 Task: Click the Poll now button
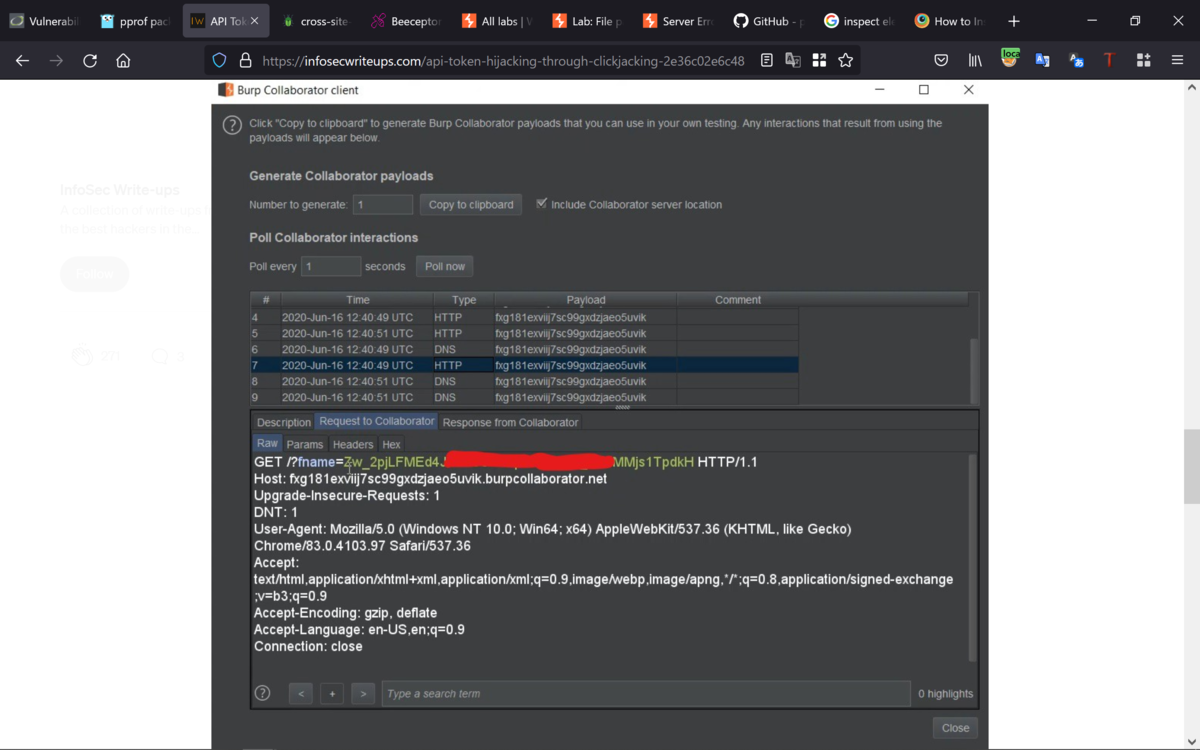[x=445, y=266]
